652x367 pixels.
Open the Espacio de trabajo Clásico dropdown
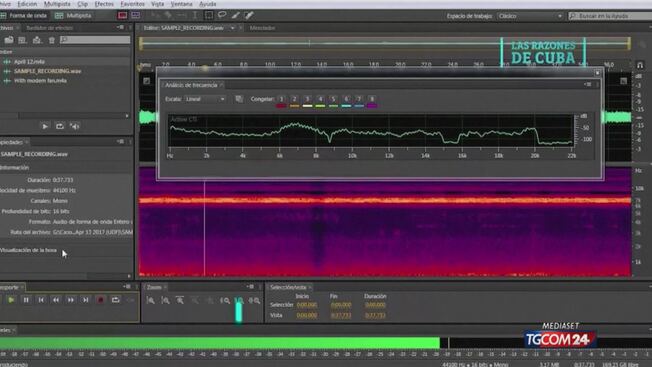[x=530, y=16]
